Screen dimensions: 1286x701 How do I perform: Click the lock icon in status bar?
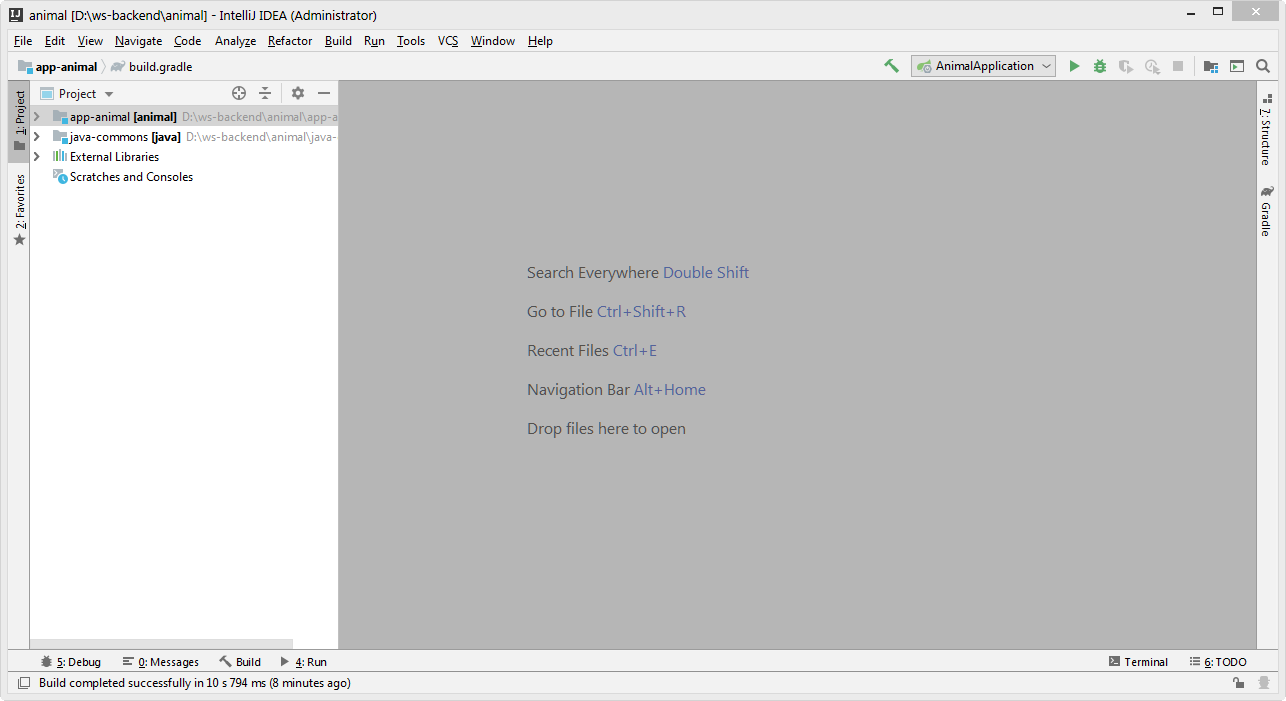1238,683
